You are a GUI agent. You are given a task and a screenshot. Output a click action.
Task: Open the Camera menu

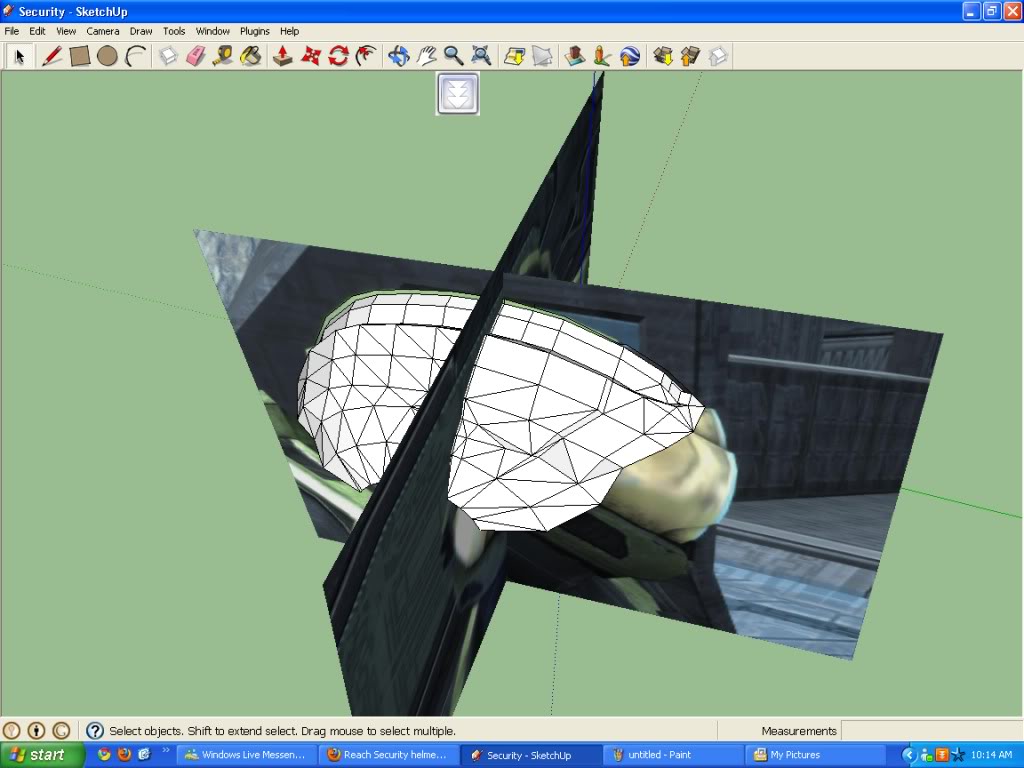pos(103,31)
